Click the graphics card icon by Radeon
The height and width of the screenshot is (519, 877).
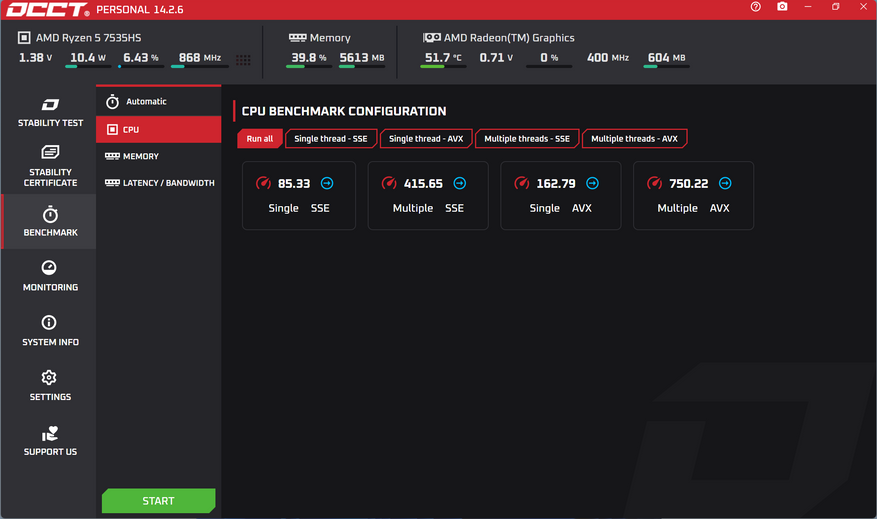coord(432,37)
